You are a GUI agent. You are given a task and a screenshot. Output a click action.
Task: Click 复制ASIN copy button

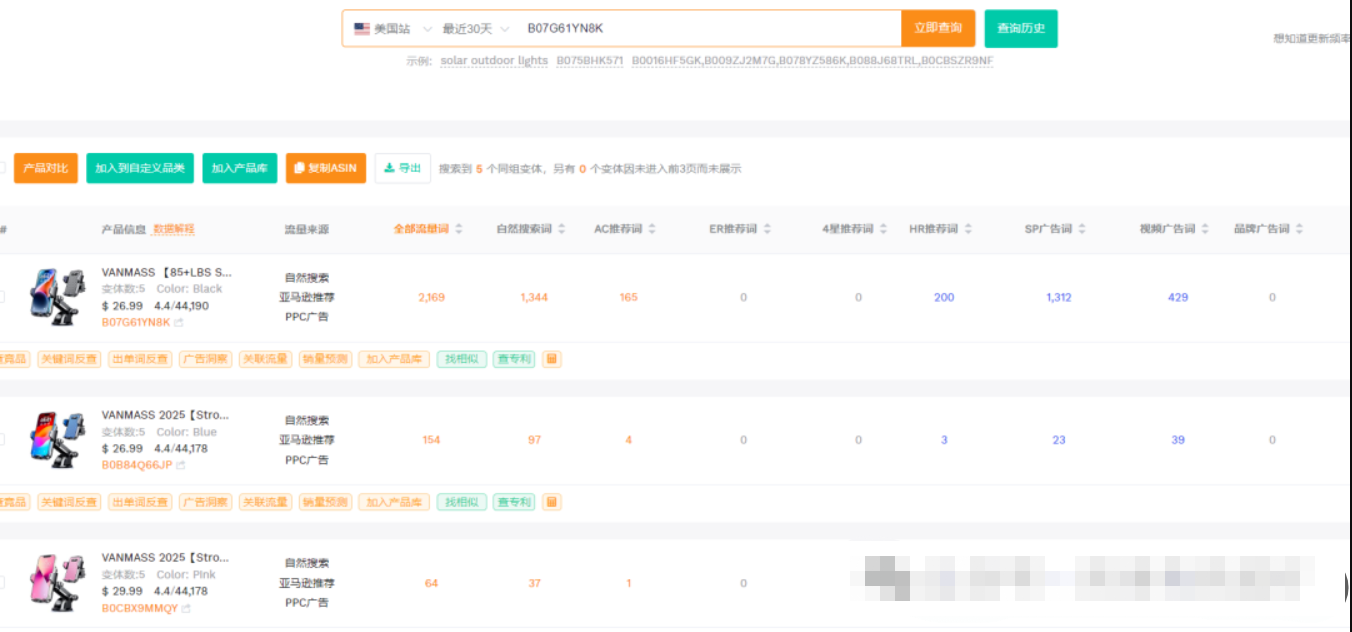pyautogui.click(x=326, y=168)
